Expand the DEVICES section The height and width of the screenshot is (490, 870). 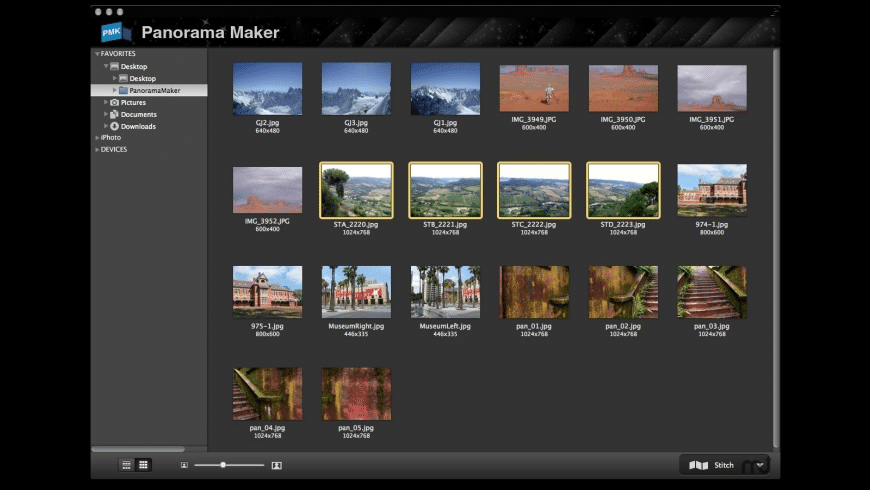click(x=97, y=150)
